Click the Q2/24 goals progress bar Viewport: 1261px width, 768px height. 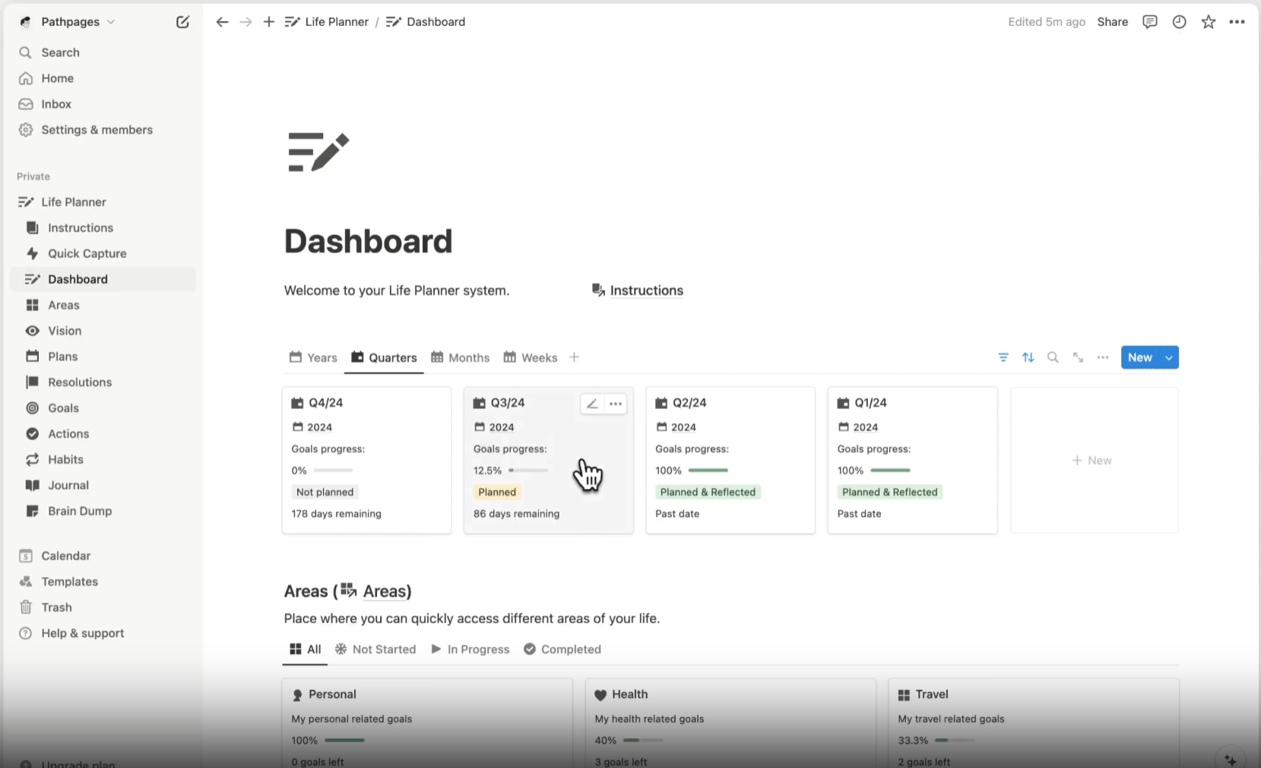(x=708, y=470)
